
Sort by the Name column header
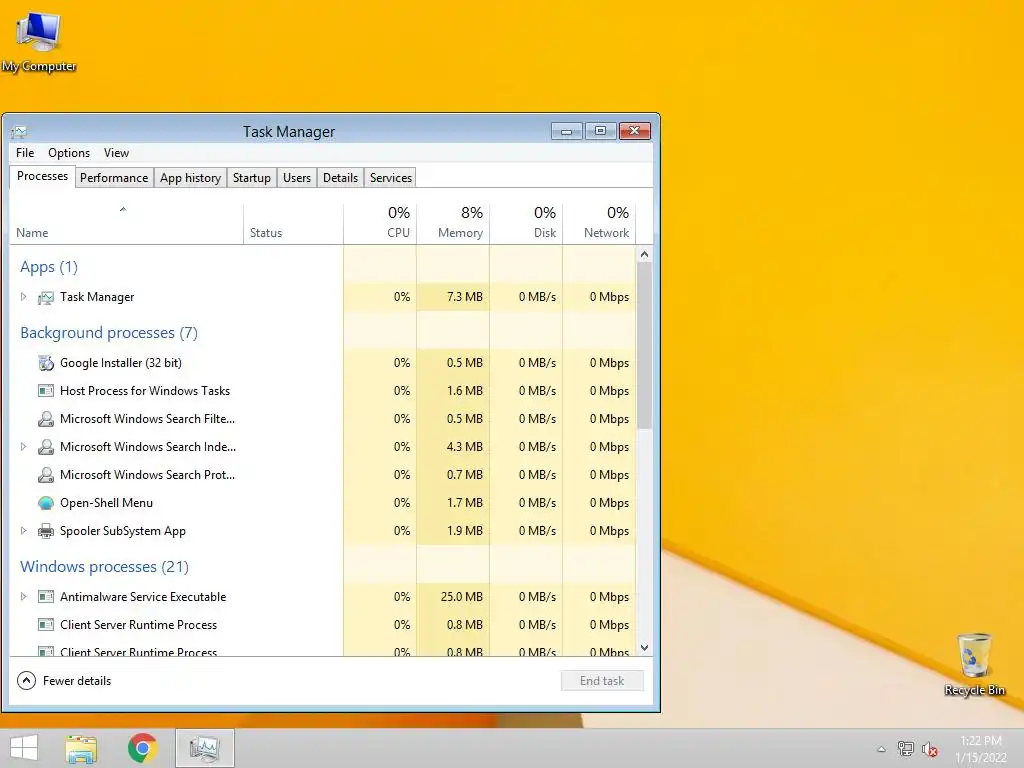click(x=126, y=224)
